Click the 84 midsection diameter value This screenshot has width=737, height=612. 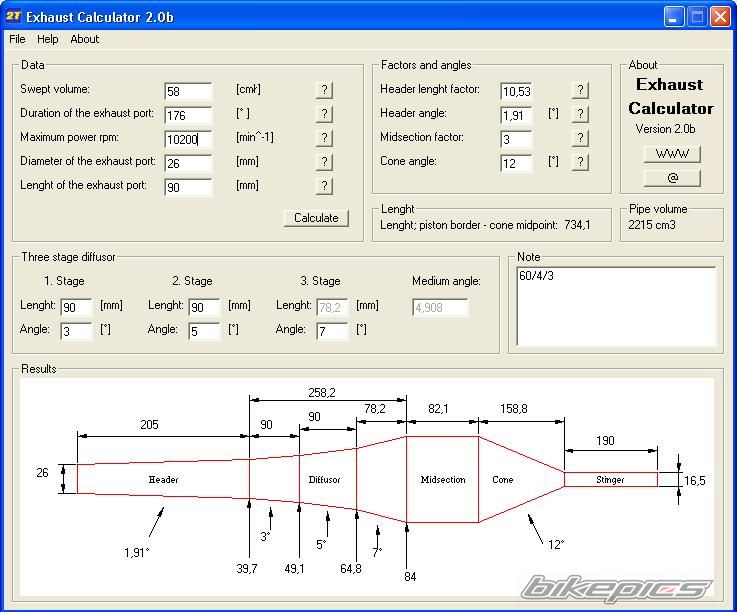click(410, 576)
